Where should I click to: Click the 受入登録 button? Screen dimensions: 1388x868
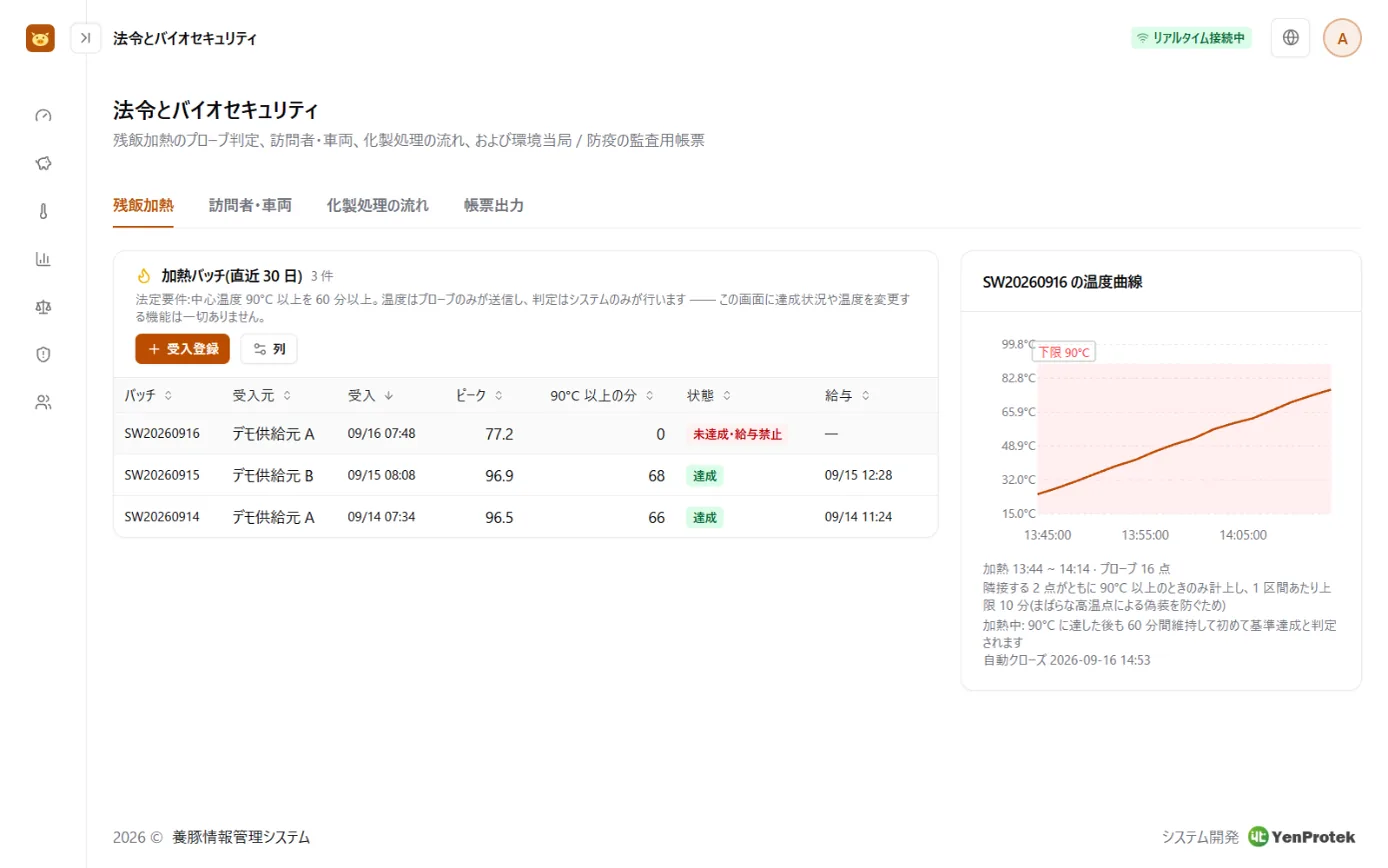pos(183,349)
